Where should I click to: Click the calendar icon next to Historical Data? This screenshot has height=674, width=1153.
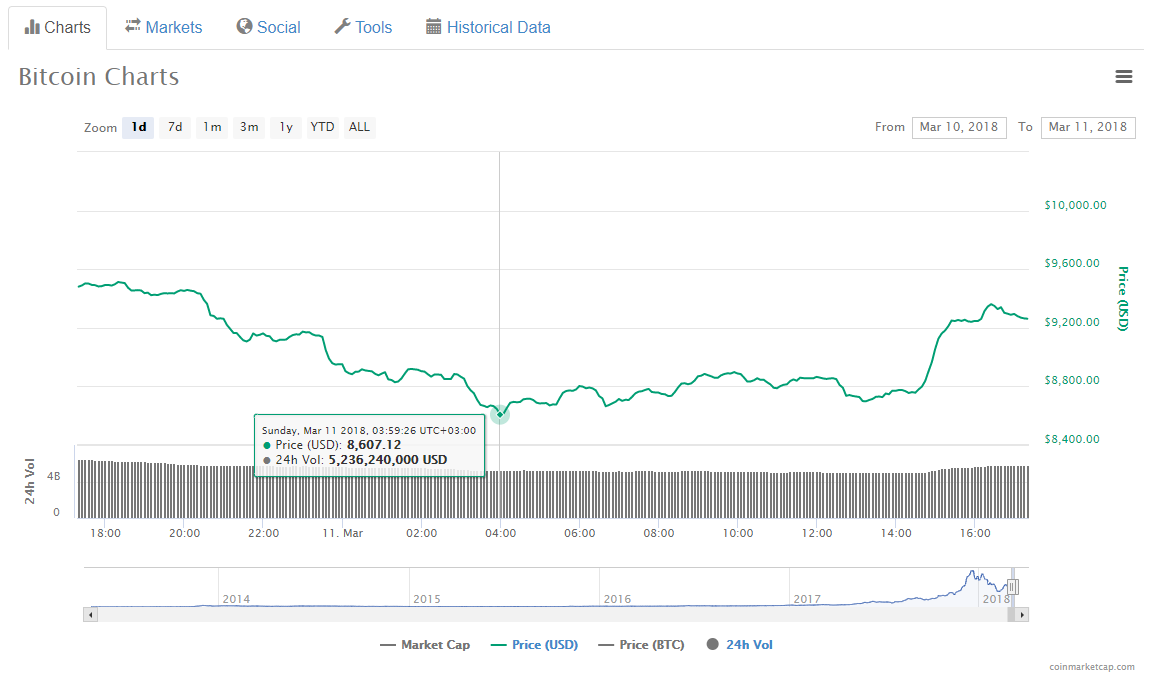point(434,27)
